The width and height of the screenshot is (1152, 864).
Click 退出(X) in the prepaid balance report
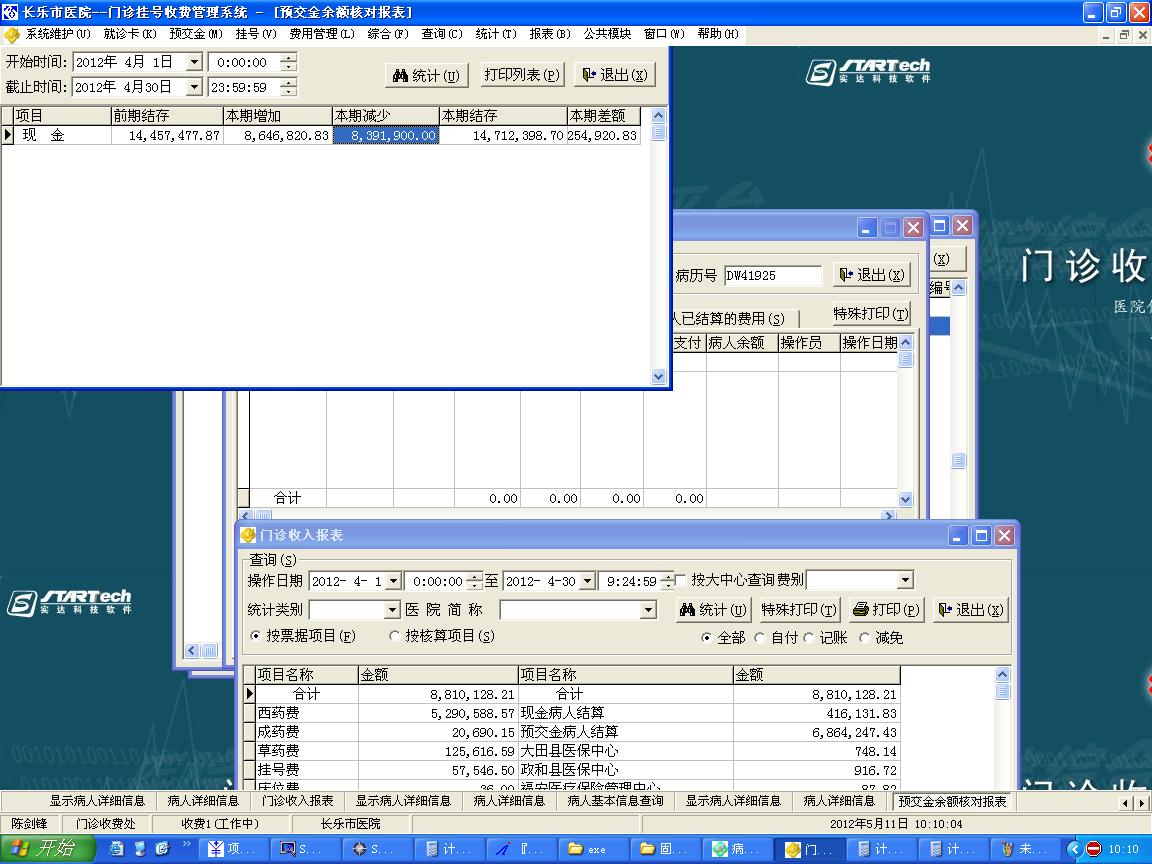point(615,75)
